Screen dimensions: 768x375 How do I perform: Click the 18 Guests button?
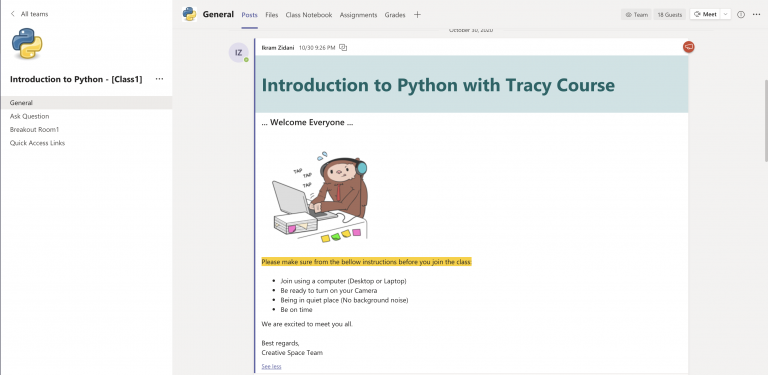(670, 15)
